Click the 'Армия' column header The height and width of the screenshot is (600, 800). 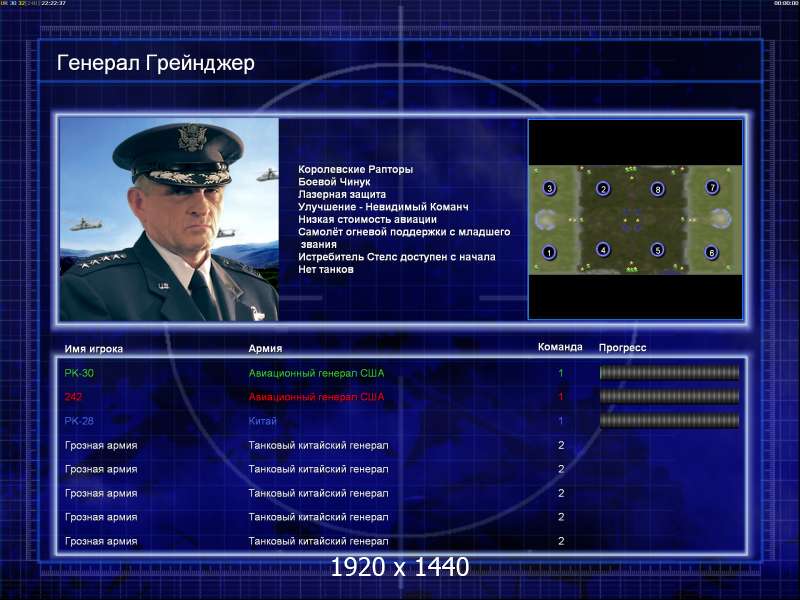265,348
